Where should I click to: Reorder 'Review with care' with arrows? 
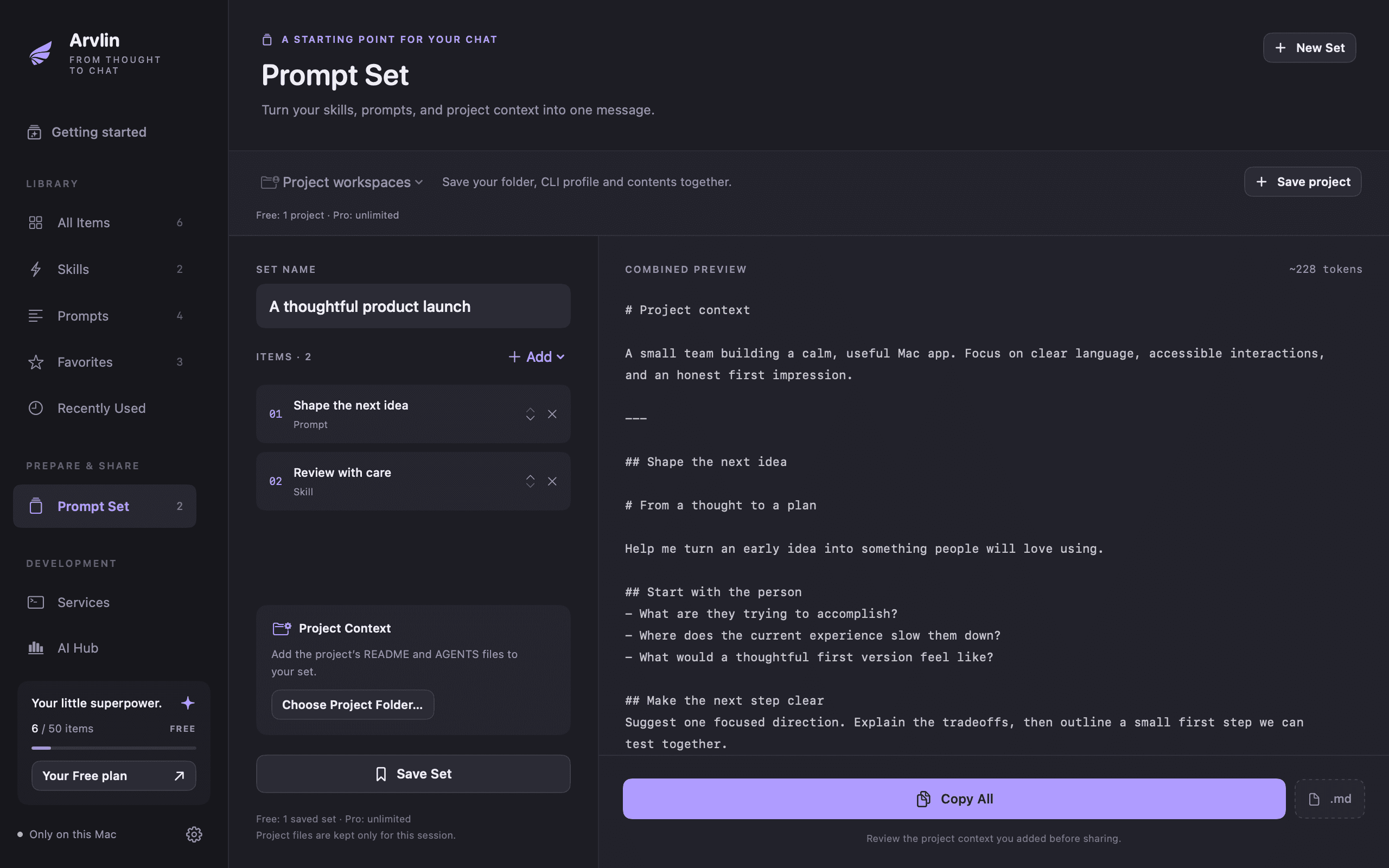click(x=530, y=481)
